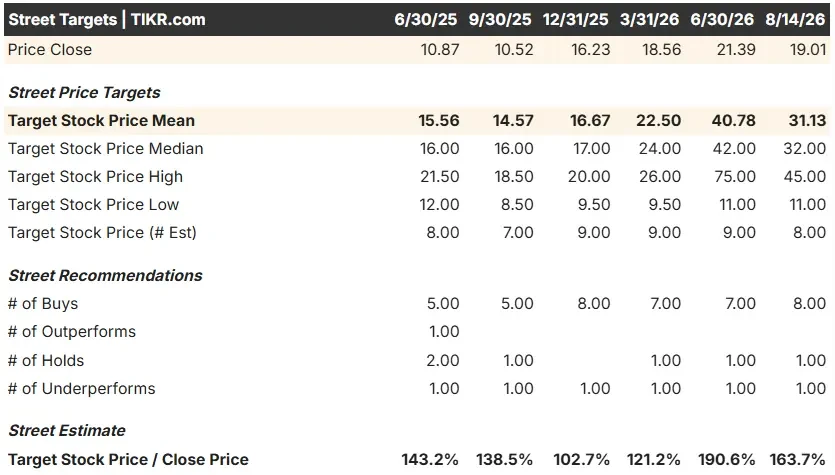Click the Street Recommendations section heading
The width and height of the screenshot is (835, 475).
coord(105,275)
